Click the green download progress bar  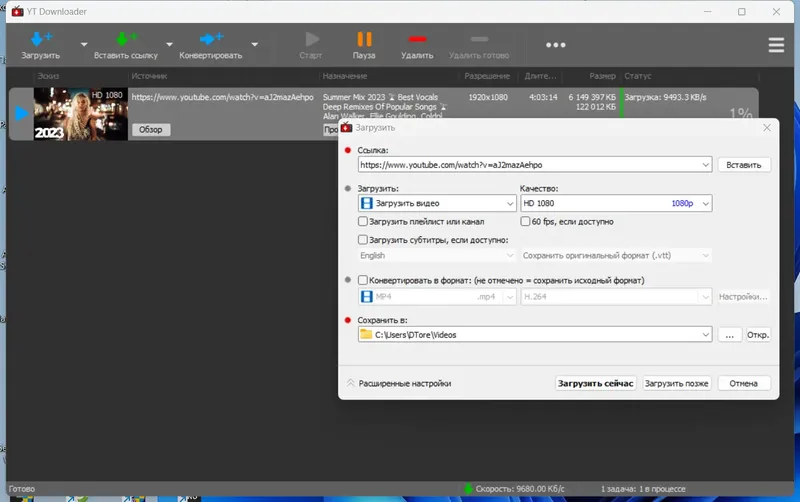tap(621, 104)
